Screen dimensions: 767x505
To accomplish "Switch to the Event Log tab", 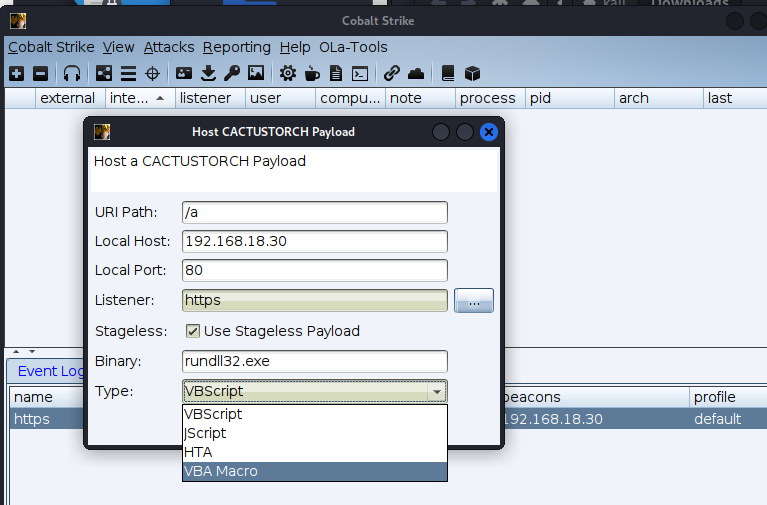I will [x=50, y=371].
